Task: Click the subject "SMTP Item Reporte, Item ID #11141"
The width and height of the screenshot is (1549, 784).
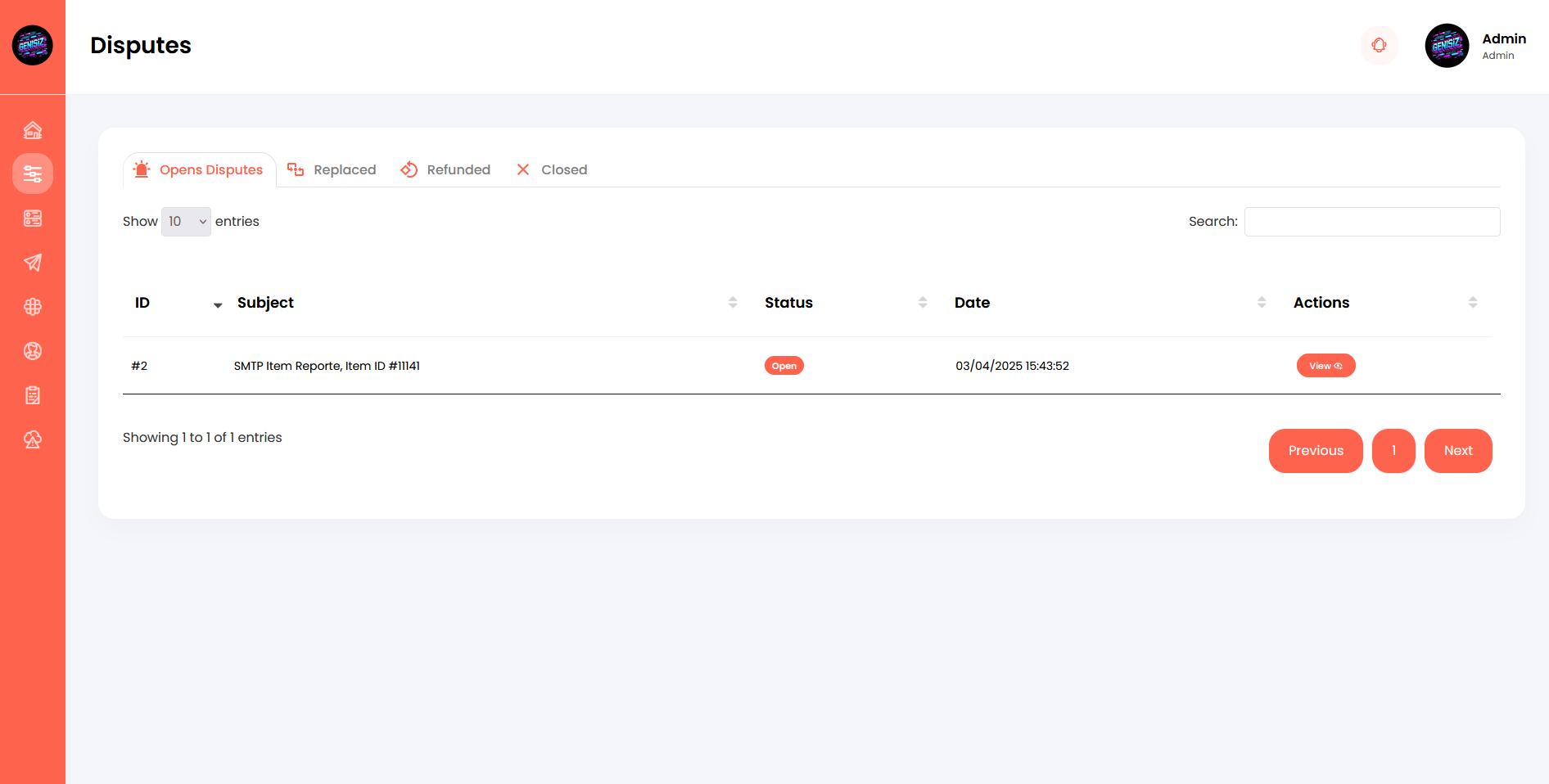Action: click(x=327, y=366)
